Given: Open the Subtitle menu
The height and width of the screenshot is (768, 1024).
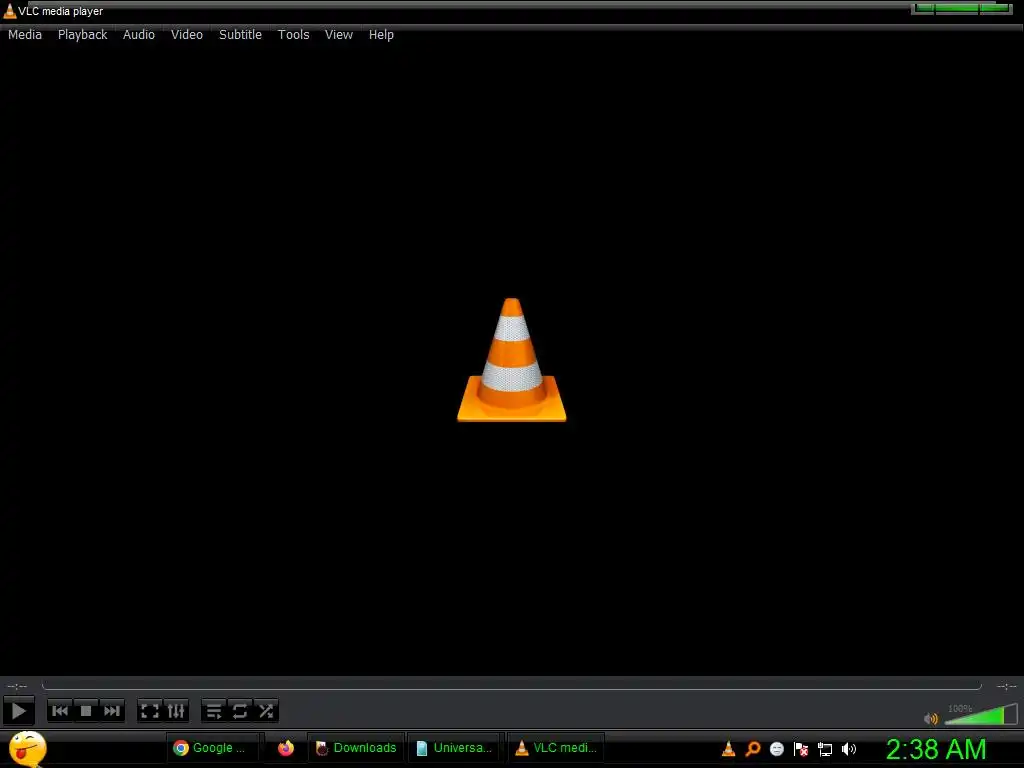Looking at the screenshot, I should click(240, 35).
